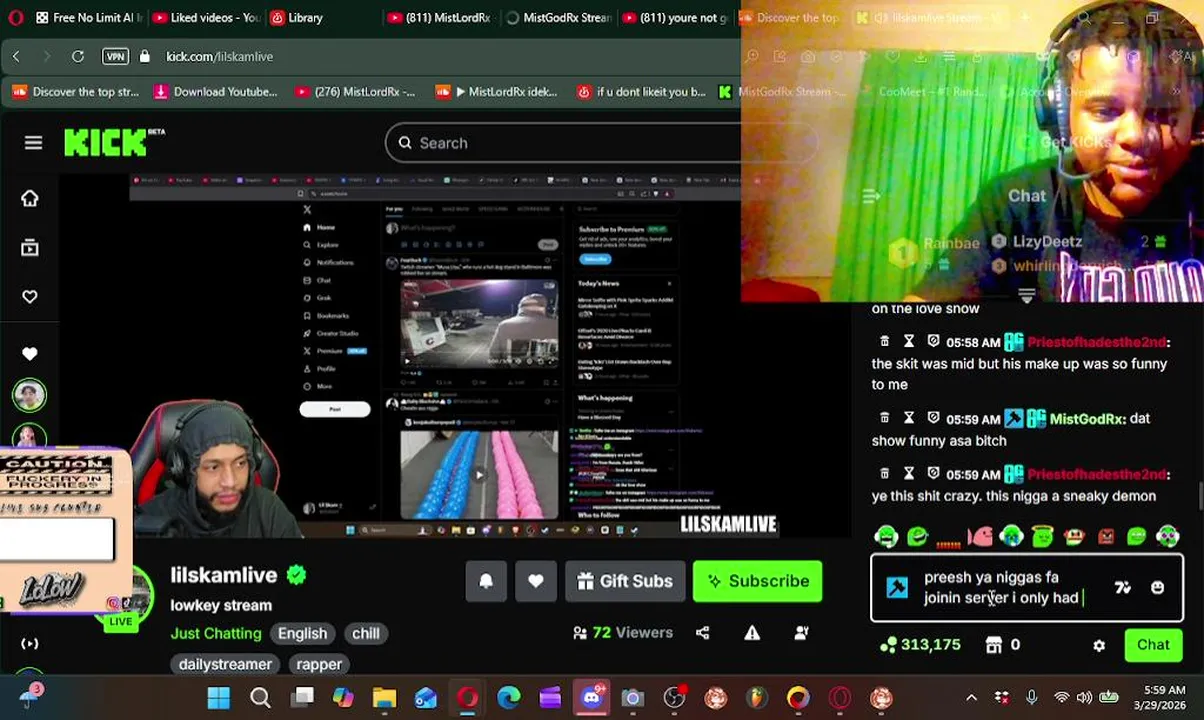Screen dimensions: 1204x720
Task: Select the rapper tag
Action: click(x=319, y=664)
